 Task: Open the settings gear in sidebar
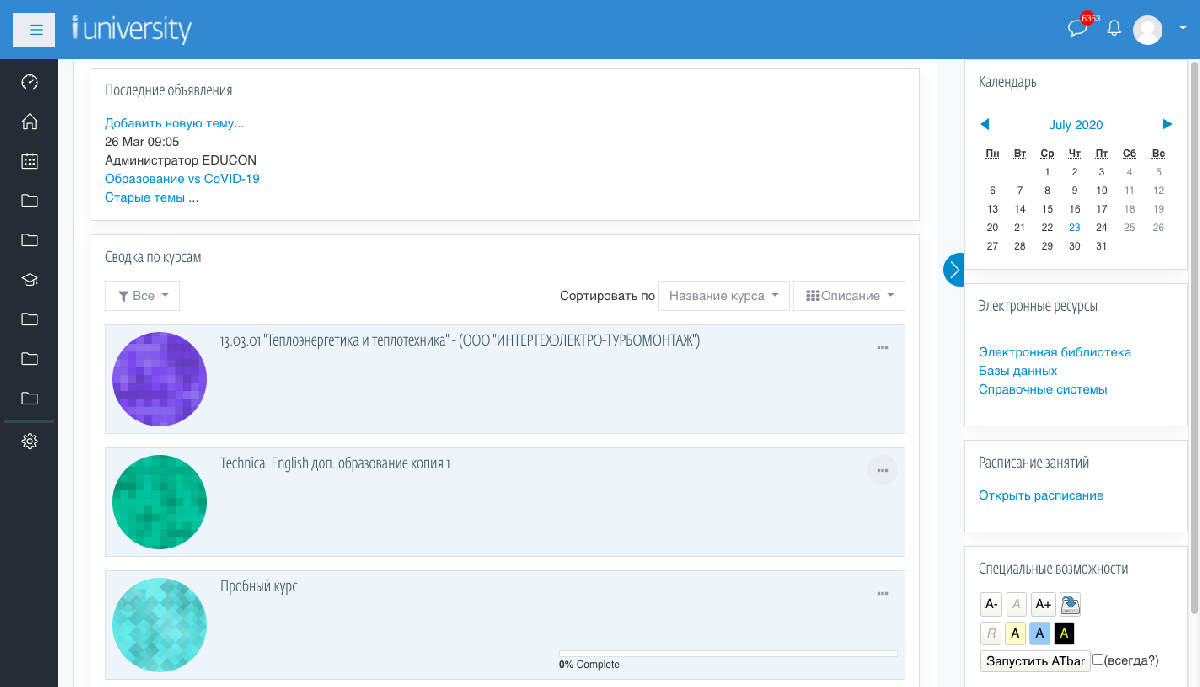[x=29, y=441]
